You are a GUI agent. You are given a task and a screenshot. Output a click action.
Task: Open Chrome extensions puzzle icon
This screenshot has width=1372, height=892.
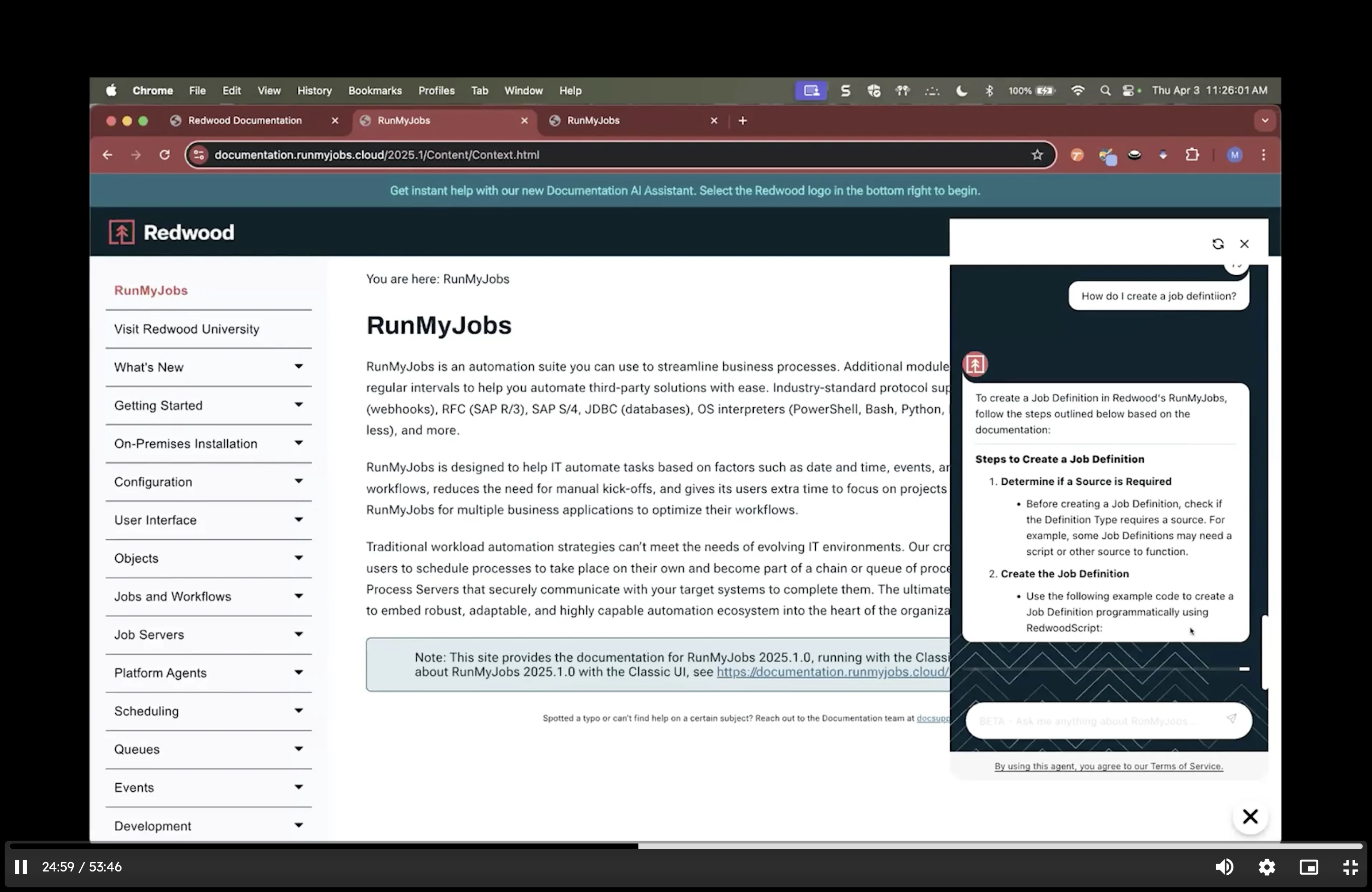coord(1192,154)
